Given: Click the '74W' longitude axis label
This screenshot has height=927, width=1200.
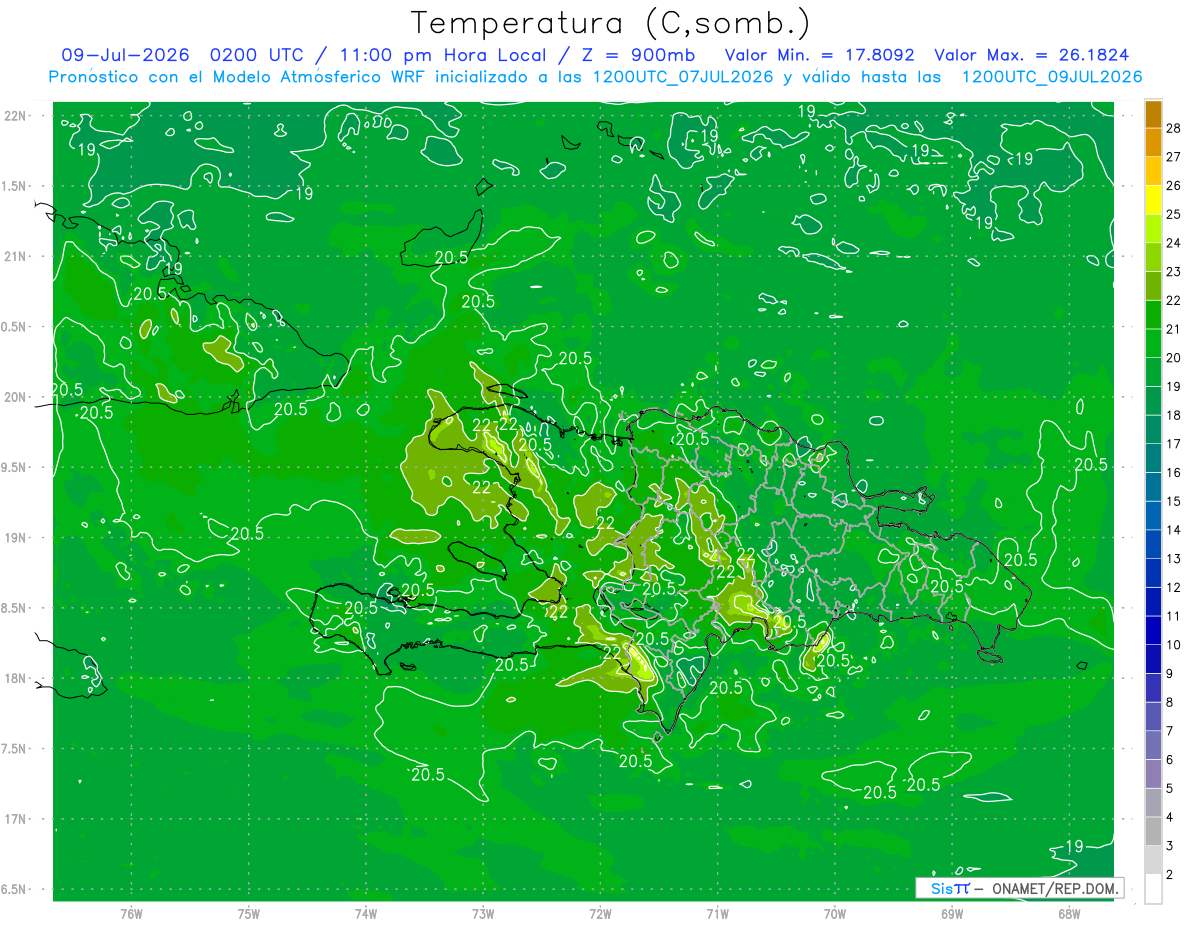Looking at the screenshot, I should [366, 914].
